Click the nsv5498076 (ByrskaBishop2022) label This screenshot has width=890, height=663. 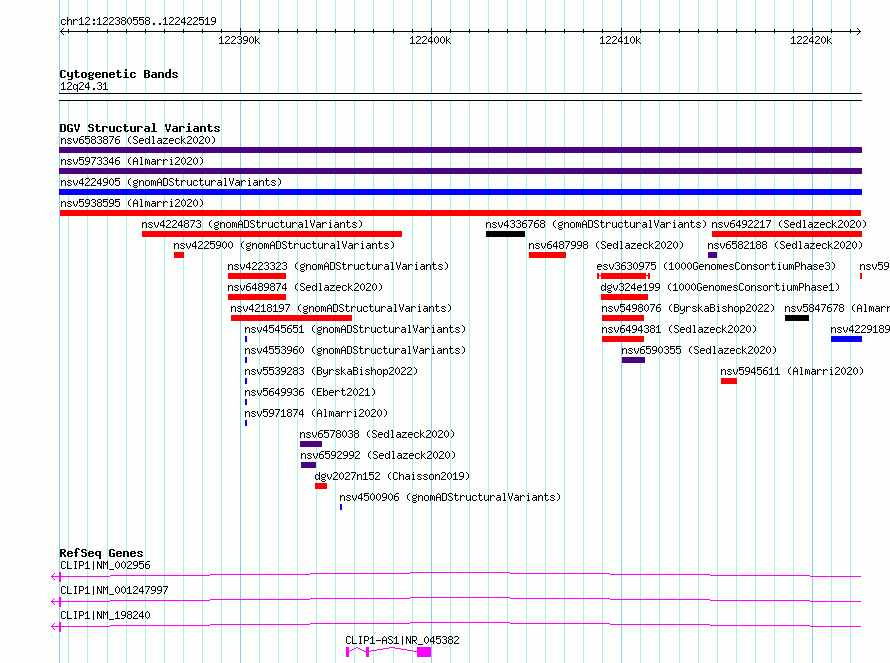(688, 308)
